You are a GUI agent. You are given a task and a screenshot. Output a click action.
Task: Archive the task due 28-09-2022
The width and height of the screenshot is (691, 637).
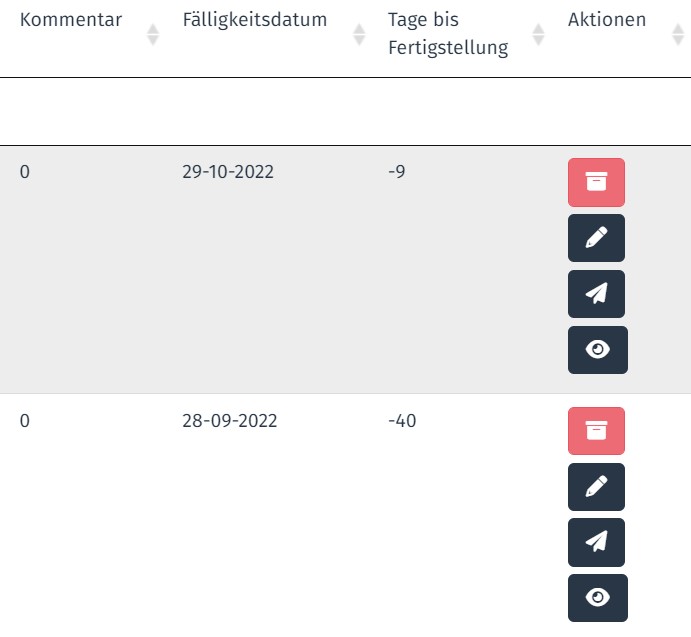(x=596, y=431)
